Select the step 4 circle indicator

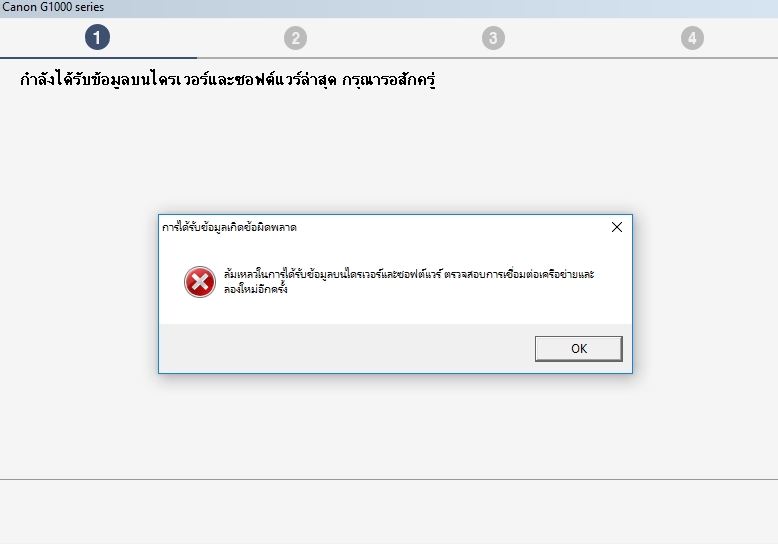(692, 38)
